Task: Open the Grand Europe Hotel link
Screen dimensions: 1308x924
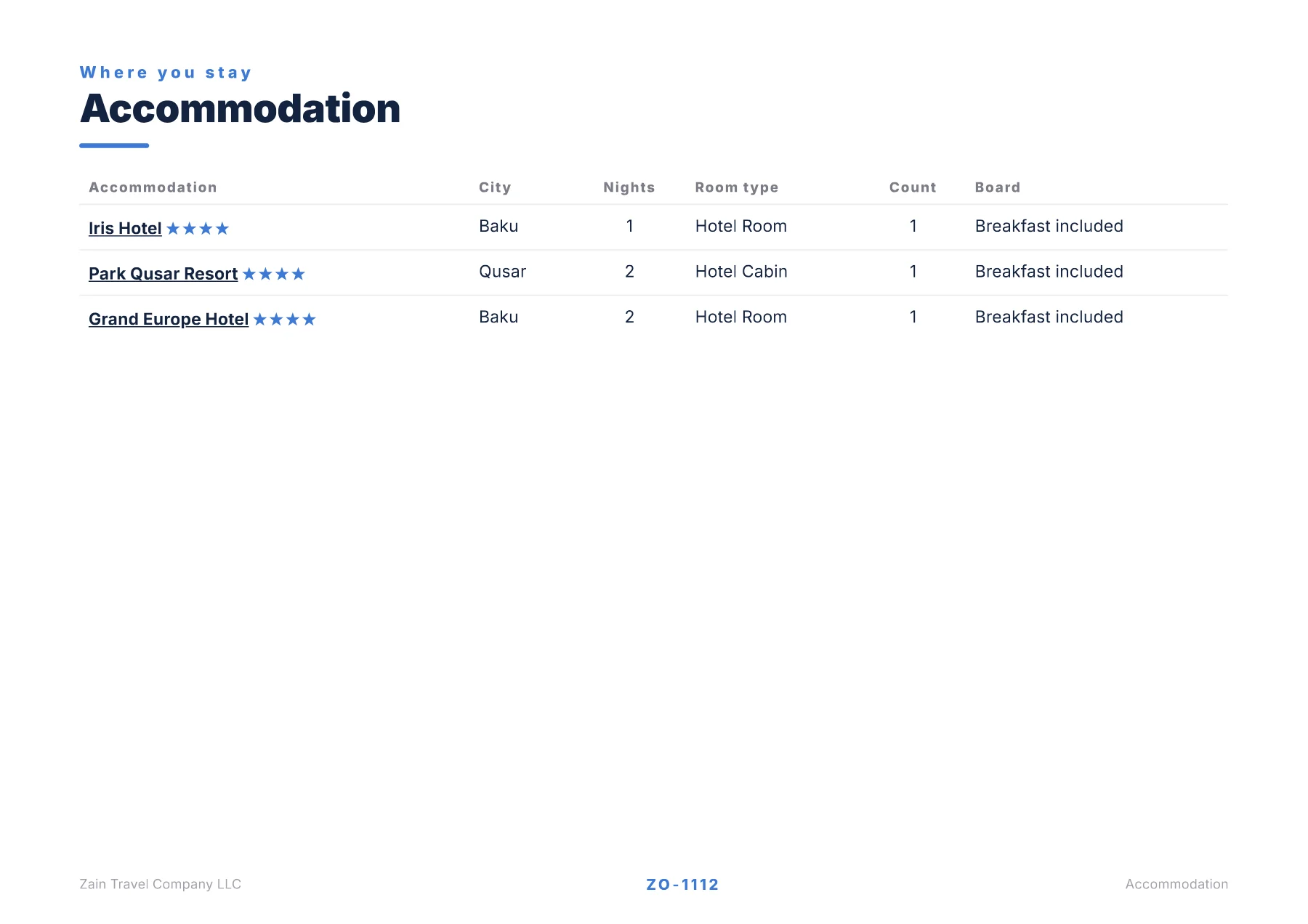Action: tap(169, 319)
